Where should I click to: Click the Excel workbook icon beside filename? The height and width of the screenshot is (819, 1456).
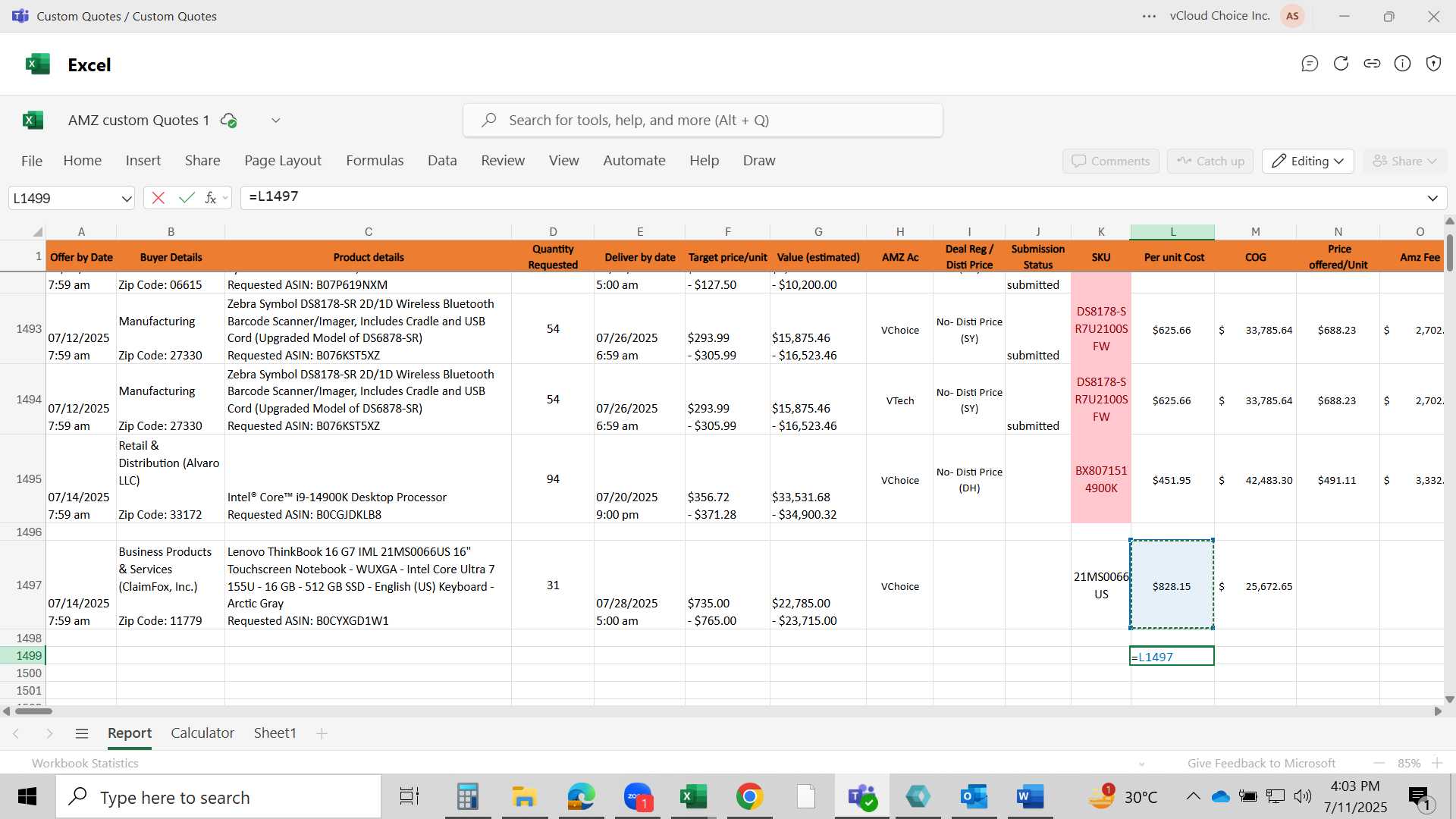tap(33, 120)
